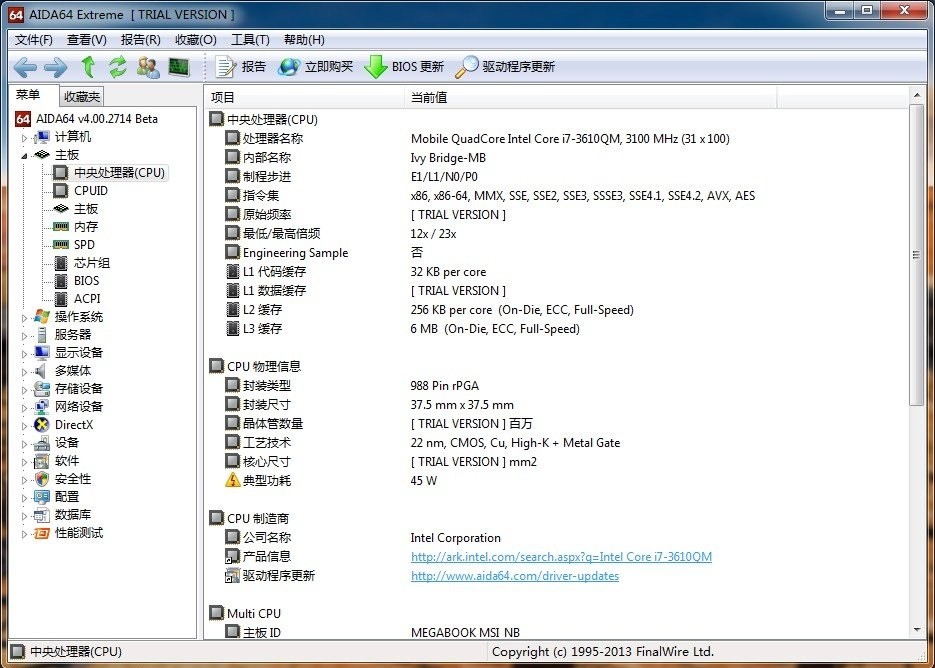Open the aida64.com driver-updates link
Viewport: 935px width, 668px height.
[x=514, y=576]
